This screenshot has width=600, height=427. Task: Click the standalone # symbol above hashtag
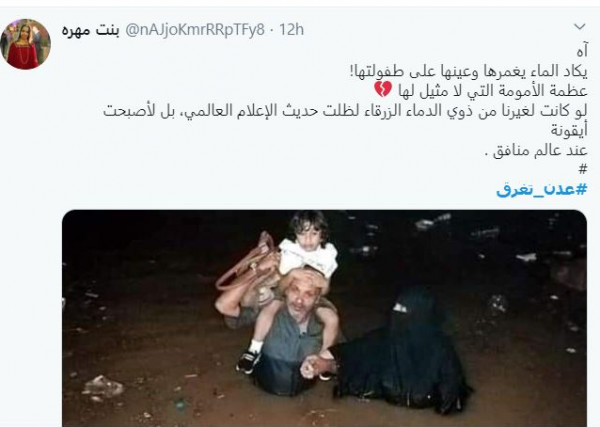pyautogui.click(x=583, y=169)
